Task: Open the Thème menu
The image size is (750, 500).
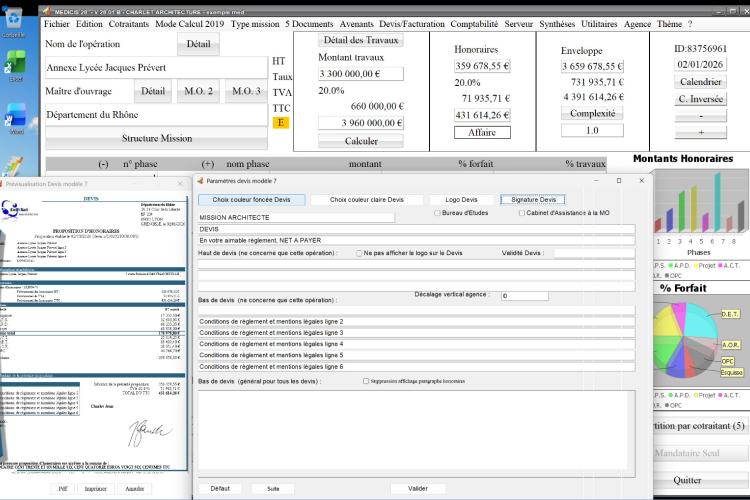Action: pos(669,24)
